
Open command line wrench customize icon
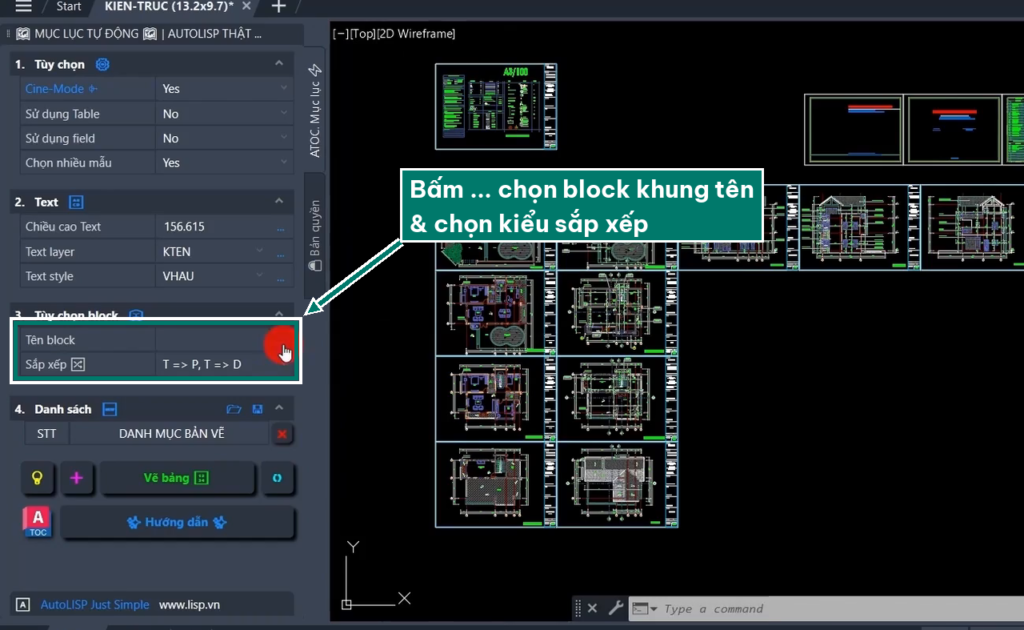click(x=615, y=608)
